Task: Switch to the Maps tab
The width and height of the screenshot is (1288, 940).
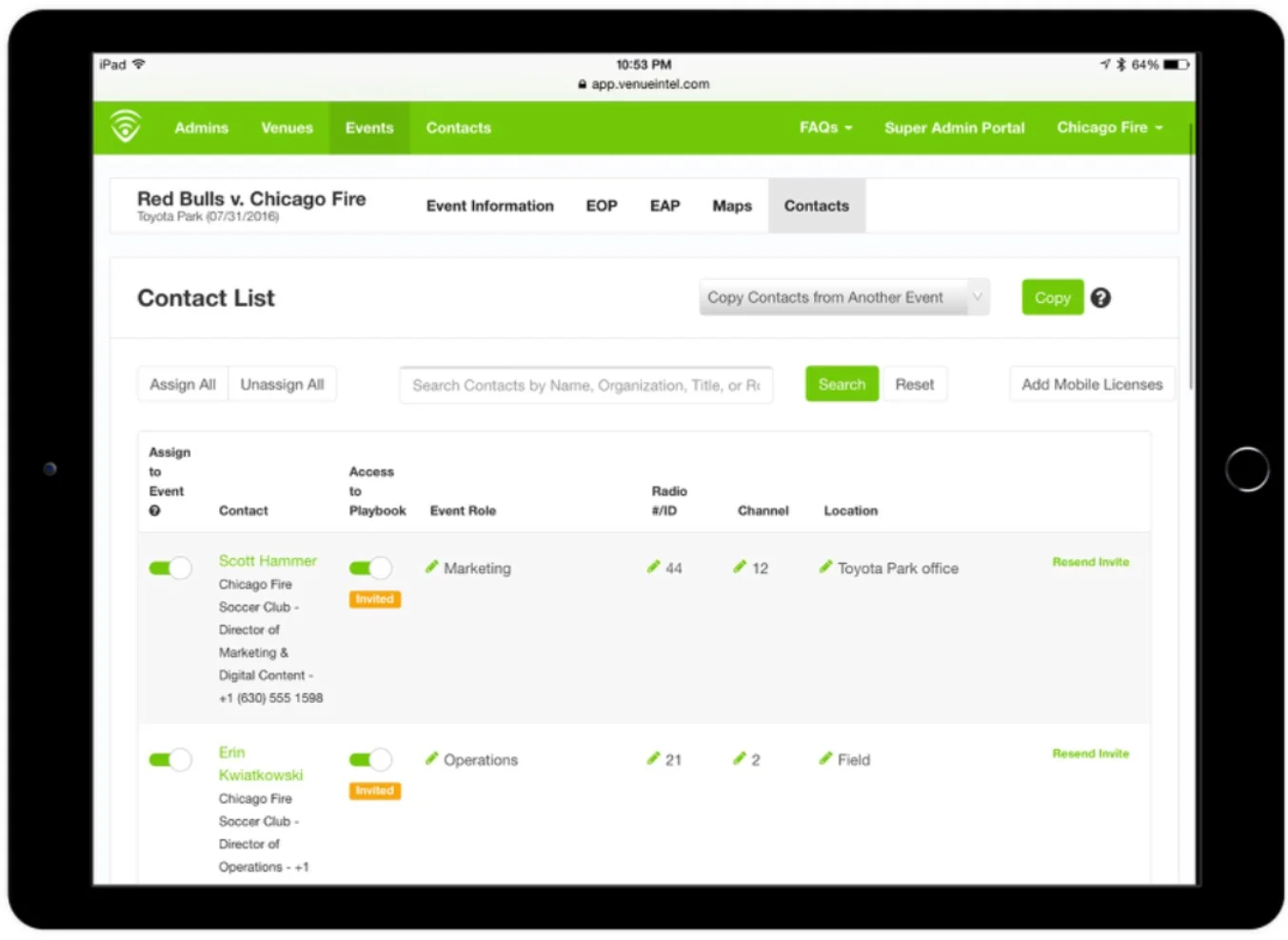Action: 732,206
